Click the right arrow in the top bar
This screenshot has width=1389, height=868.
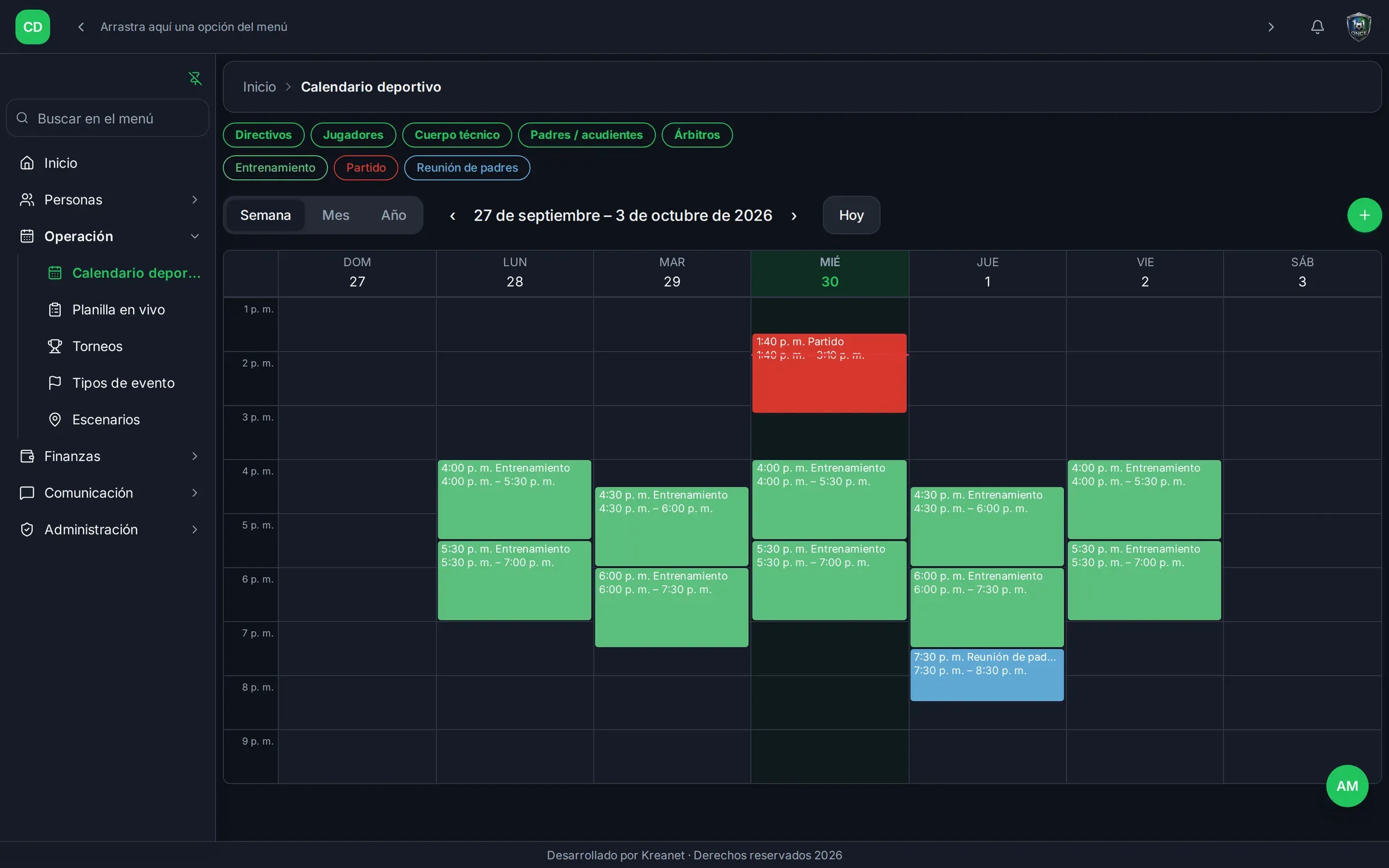tap(1271, 27)
